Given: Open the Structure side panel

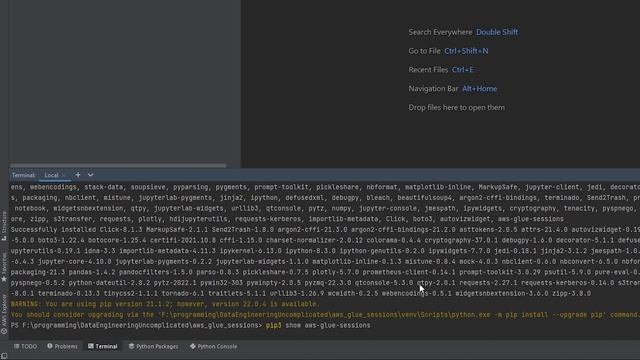Looking at the screenshot, I should (4, 225).
